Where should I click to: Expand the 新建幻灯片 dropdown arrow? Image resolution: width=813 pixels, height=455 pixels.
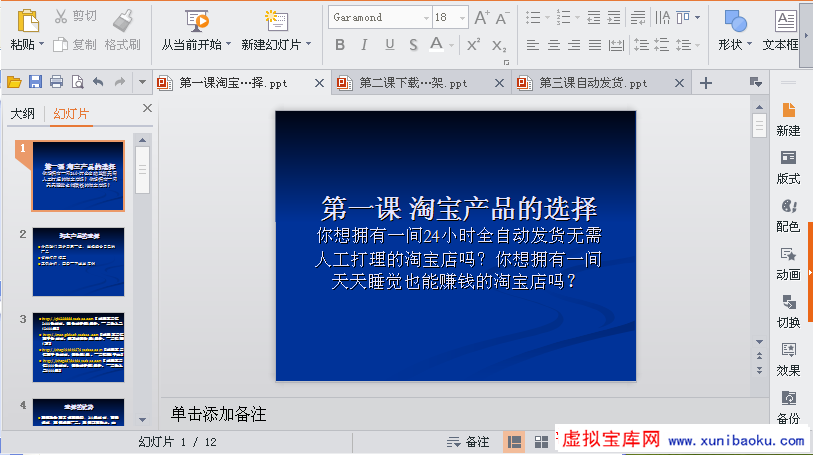point(309,45)
